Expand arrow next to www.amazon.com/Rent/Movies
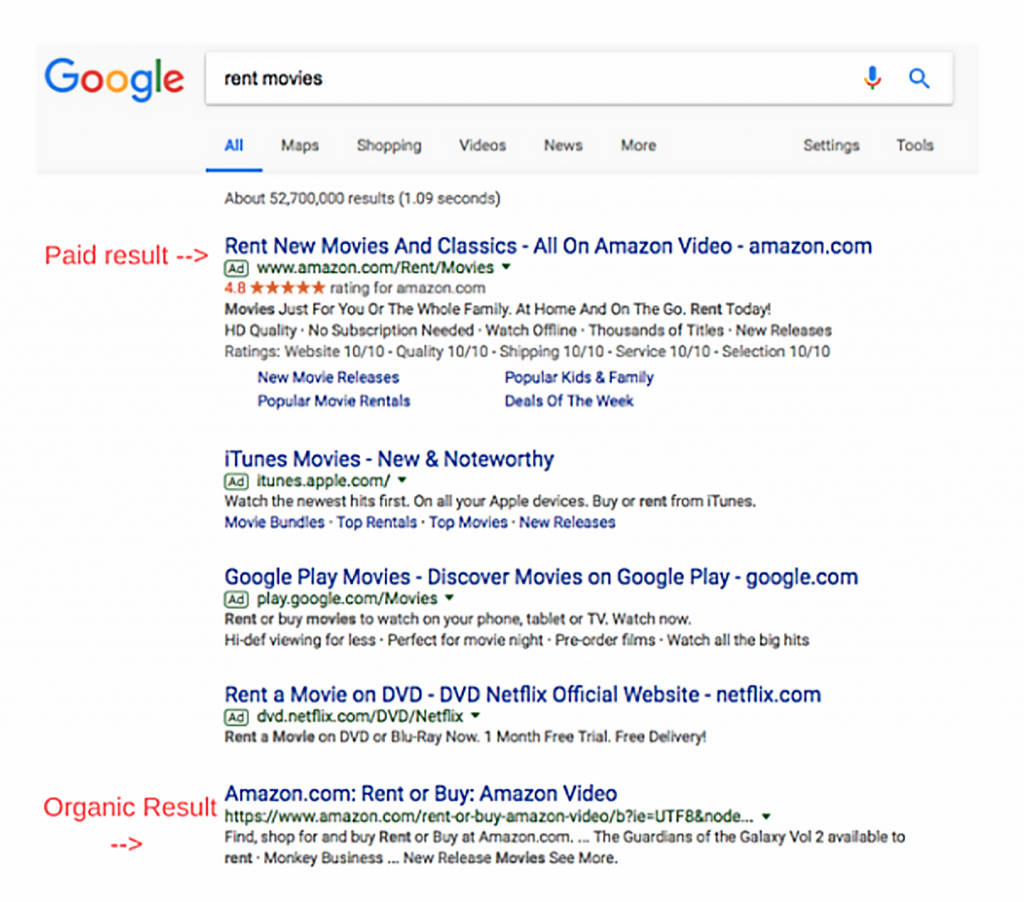The width and height of the screenshot is (1024, 902). (506, 267)
